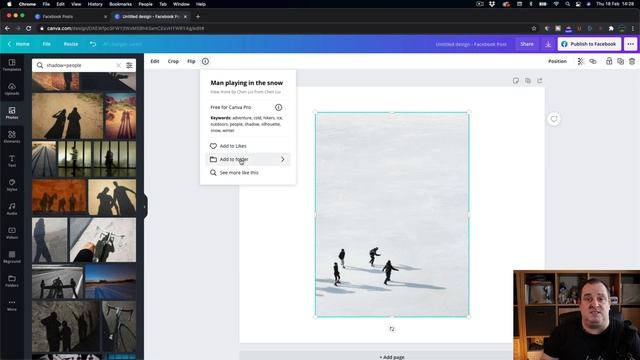Click the Share button
640x360 pixels.
click(527, 44)
